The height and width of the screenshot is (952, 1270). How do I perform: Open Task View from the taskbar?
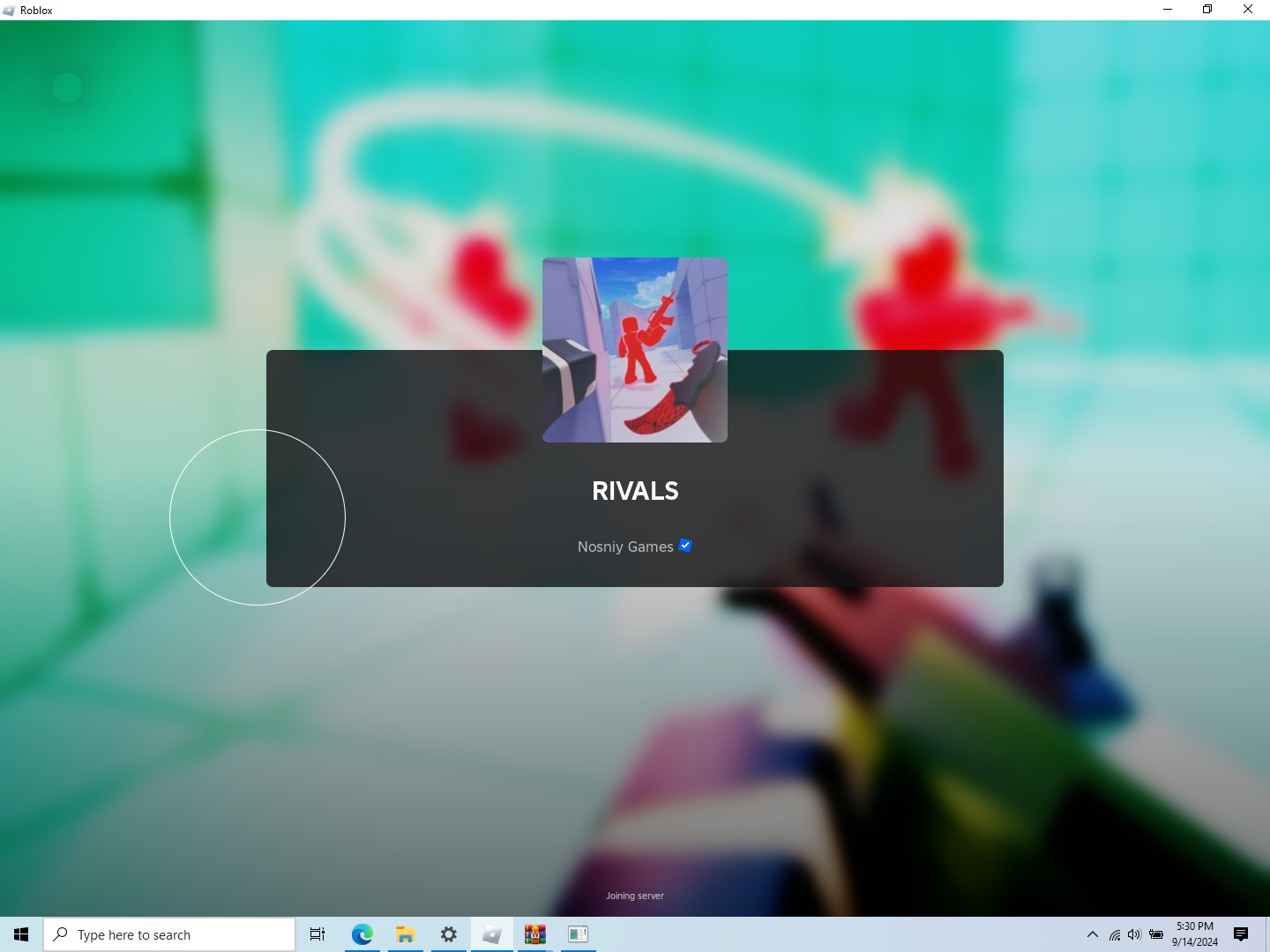(x=317, y=934)
